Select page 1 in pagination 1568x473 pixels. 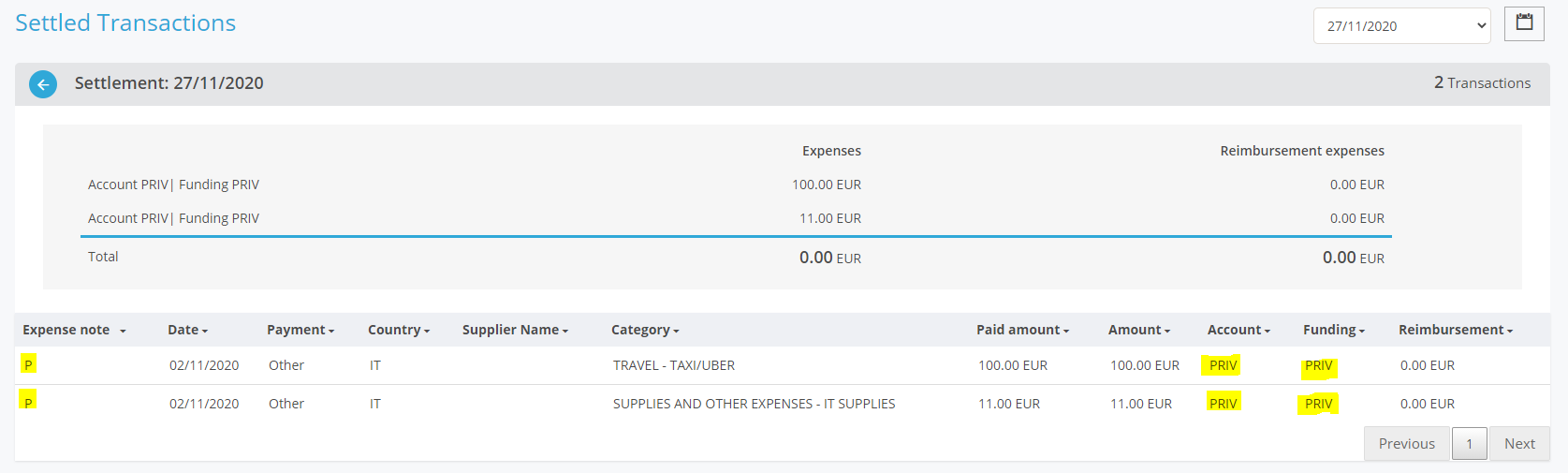(x=1469, y=444)
